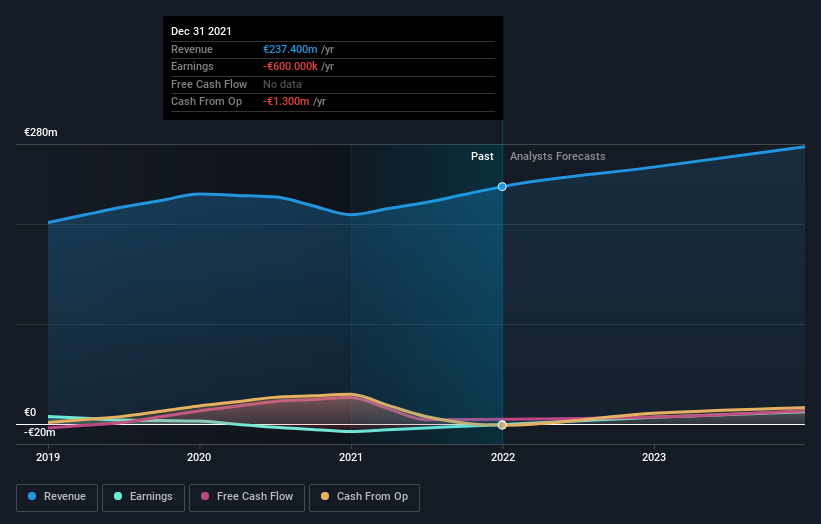Click the 2019 x-axis label
Screen dimensions: 821x524
[x=48, y=458]
